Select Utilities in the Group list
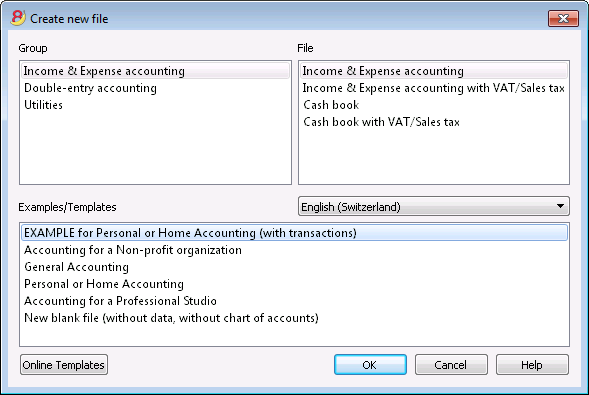589x395 pixels. click(43, 105)
